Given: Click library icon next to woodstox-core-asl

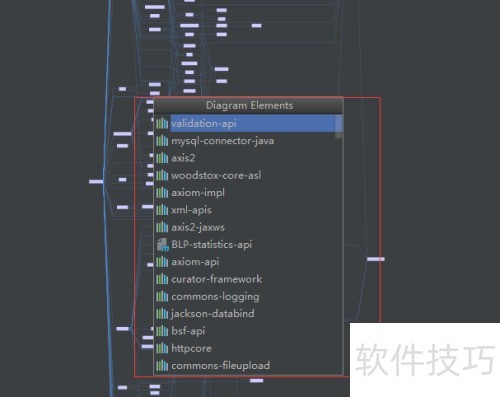Looking at the screenshot, I should click(162, 175).
